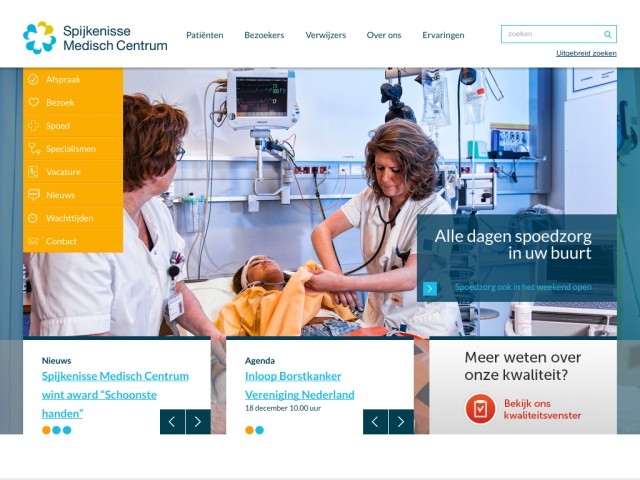Select the third blue dot under Nieuws

coord(67,430)
